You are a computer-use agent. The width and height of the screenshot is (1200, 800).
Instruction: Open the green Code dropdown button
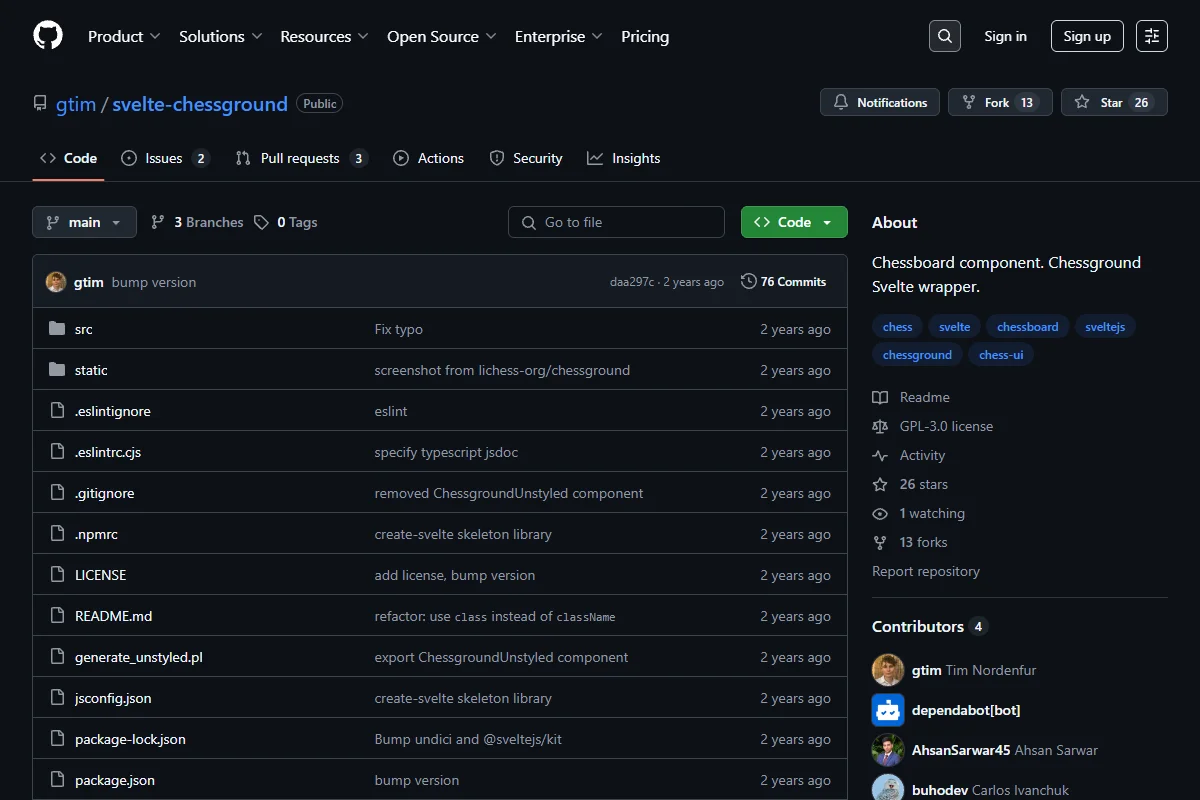tap(794, 222)
